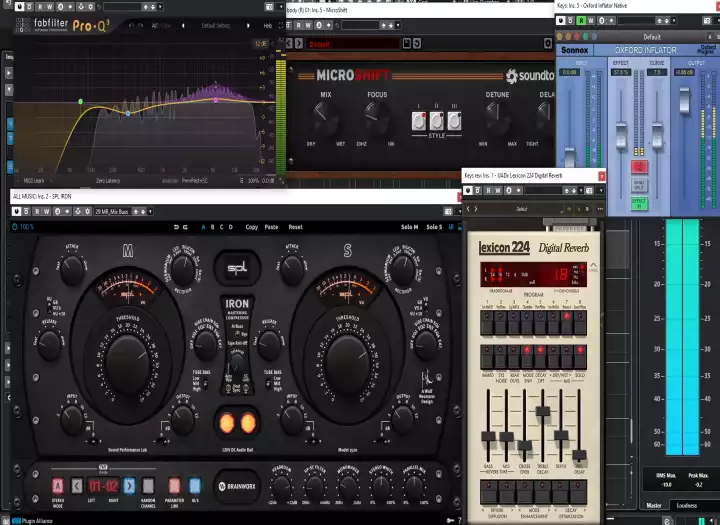This screenshot has width=720, height=525.
Task: Enable the green R read button in the Oxford Inflator header
Action: 580,20
